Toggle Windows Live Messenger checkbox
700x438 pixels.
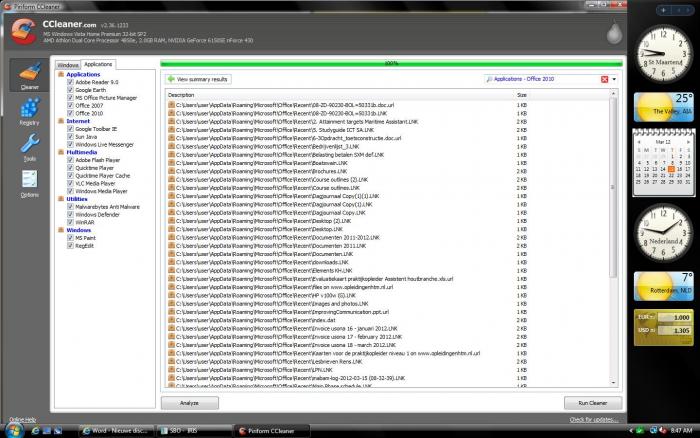70,145
